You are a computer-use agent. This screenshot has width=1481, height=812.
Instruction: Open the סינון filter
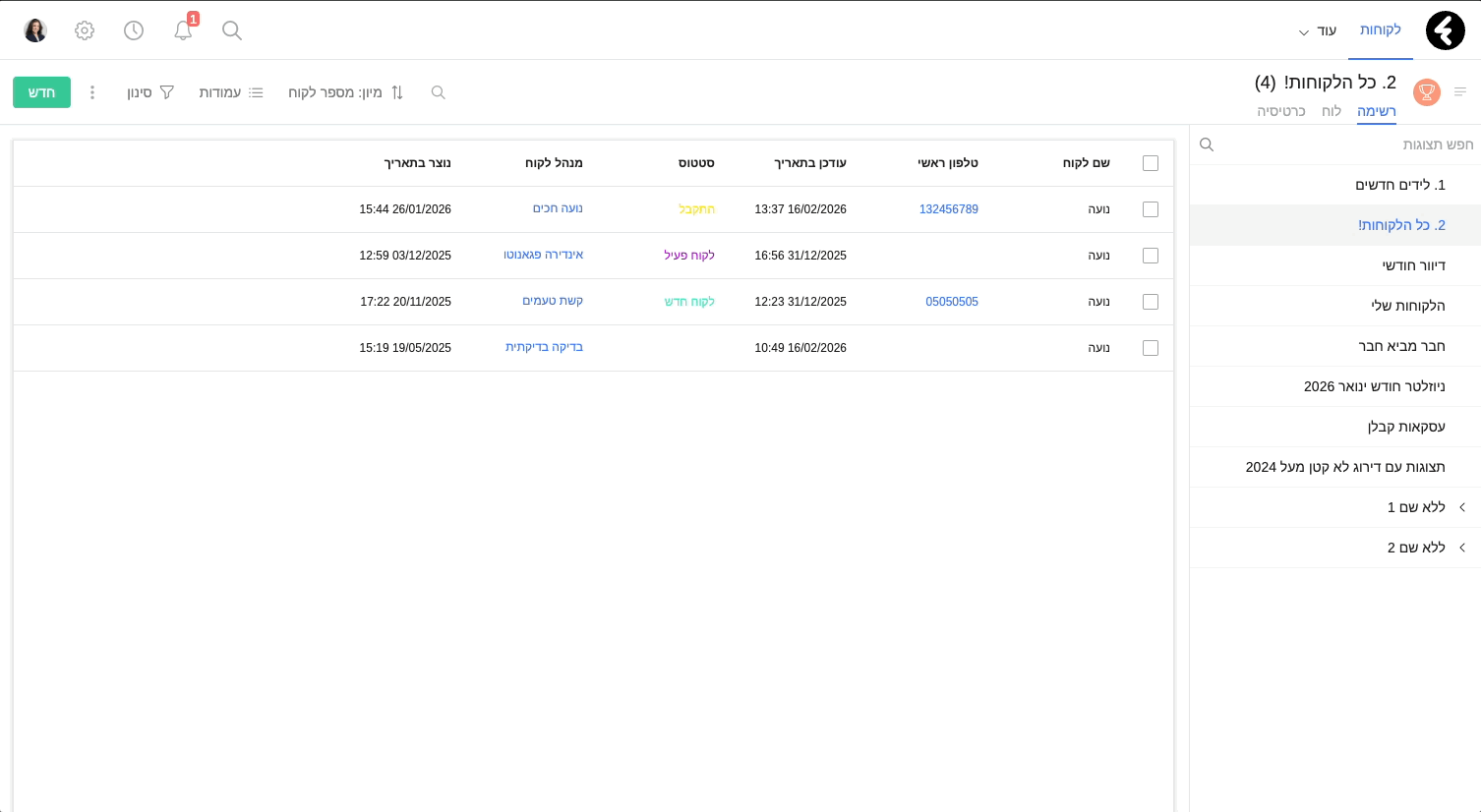150,92
